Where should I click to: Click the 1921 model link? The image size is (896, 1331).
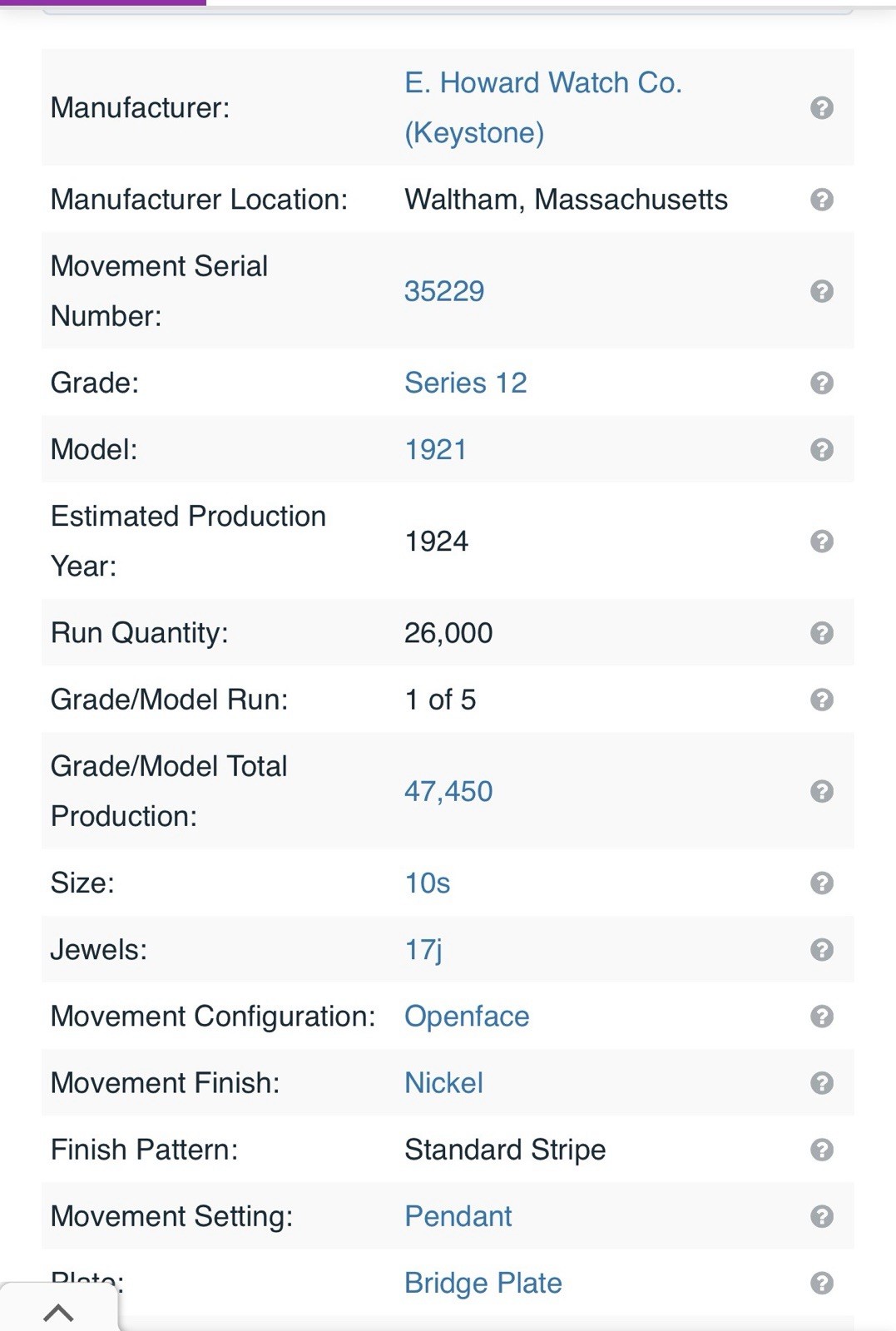(435, 449)
